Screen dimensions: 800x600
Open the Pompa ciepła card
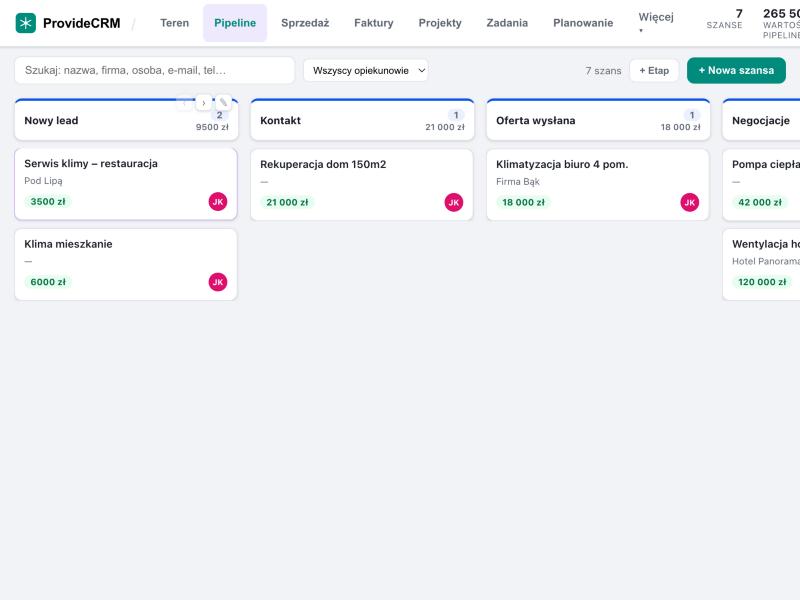761,185
